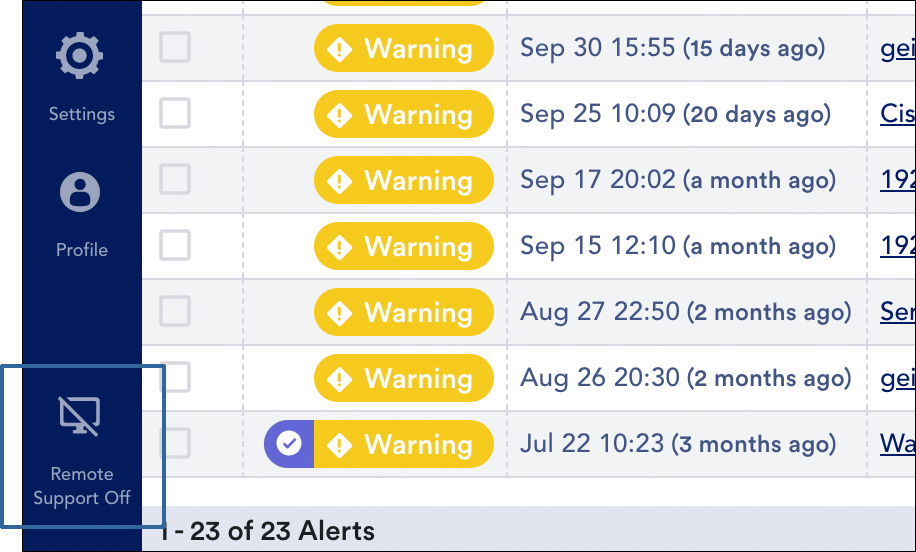Open Settings gear icon in sidebar

point(79,55)
